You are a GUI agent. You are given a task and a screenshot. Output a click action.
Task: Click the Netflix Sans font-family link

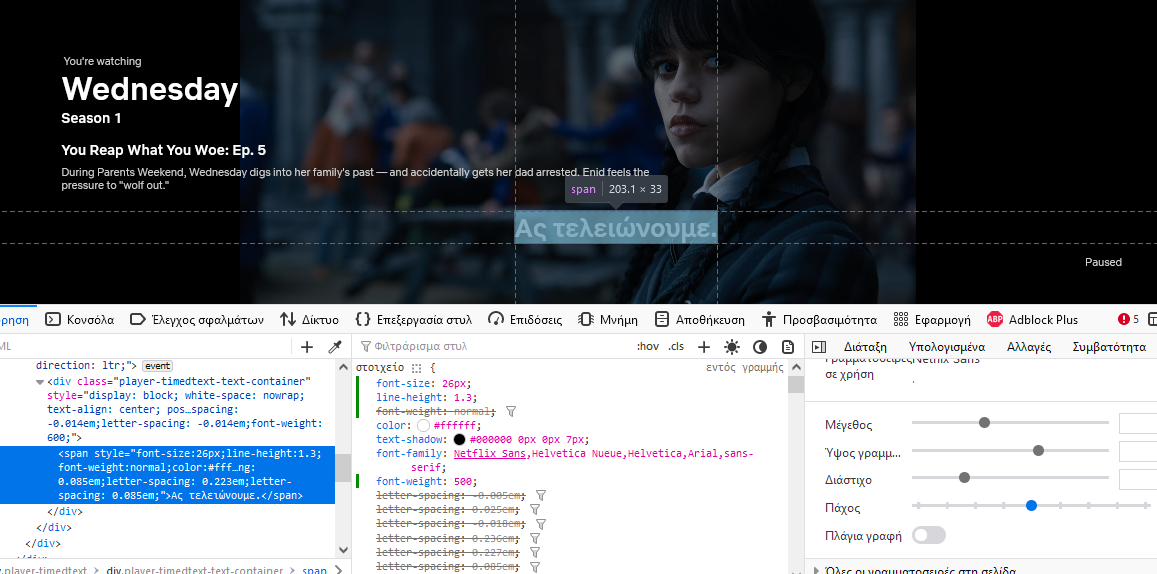(491, 454)
